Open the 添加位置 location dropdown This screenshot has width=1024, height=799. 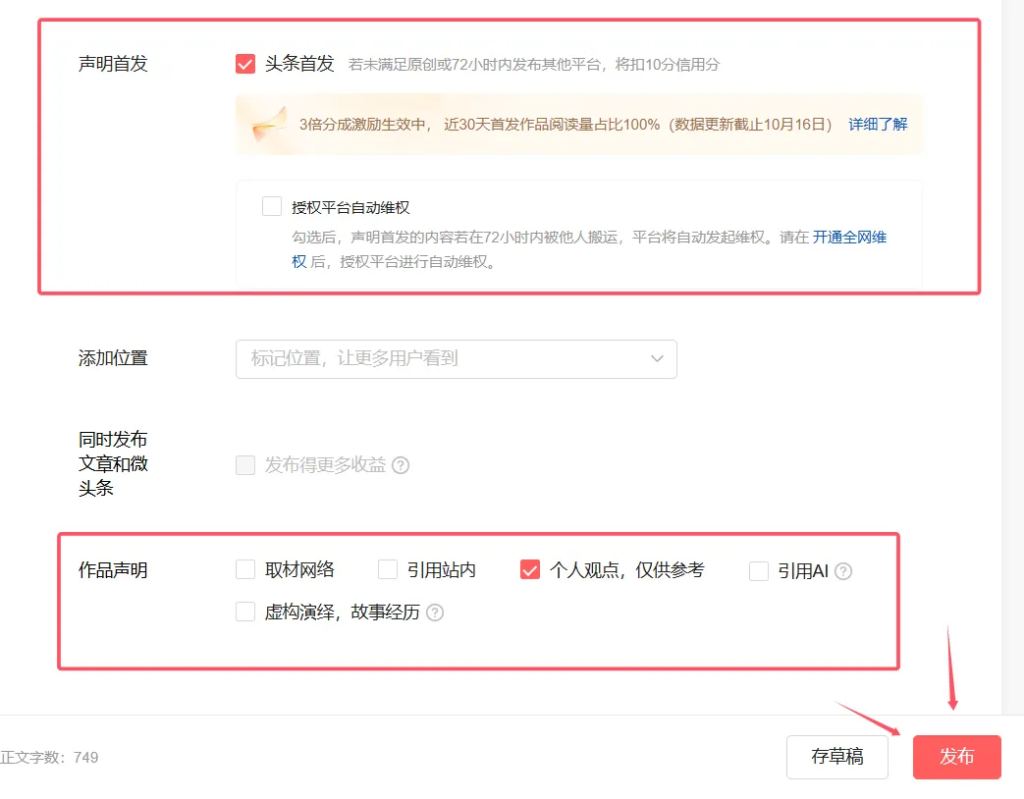(x=456, y=359)
